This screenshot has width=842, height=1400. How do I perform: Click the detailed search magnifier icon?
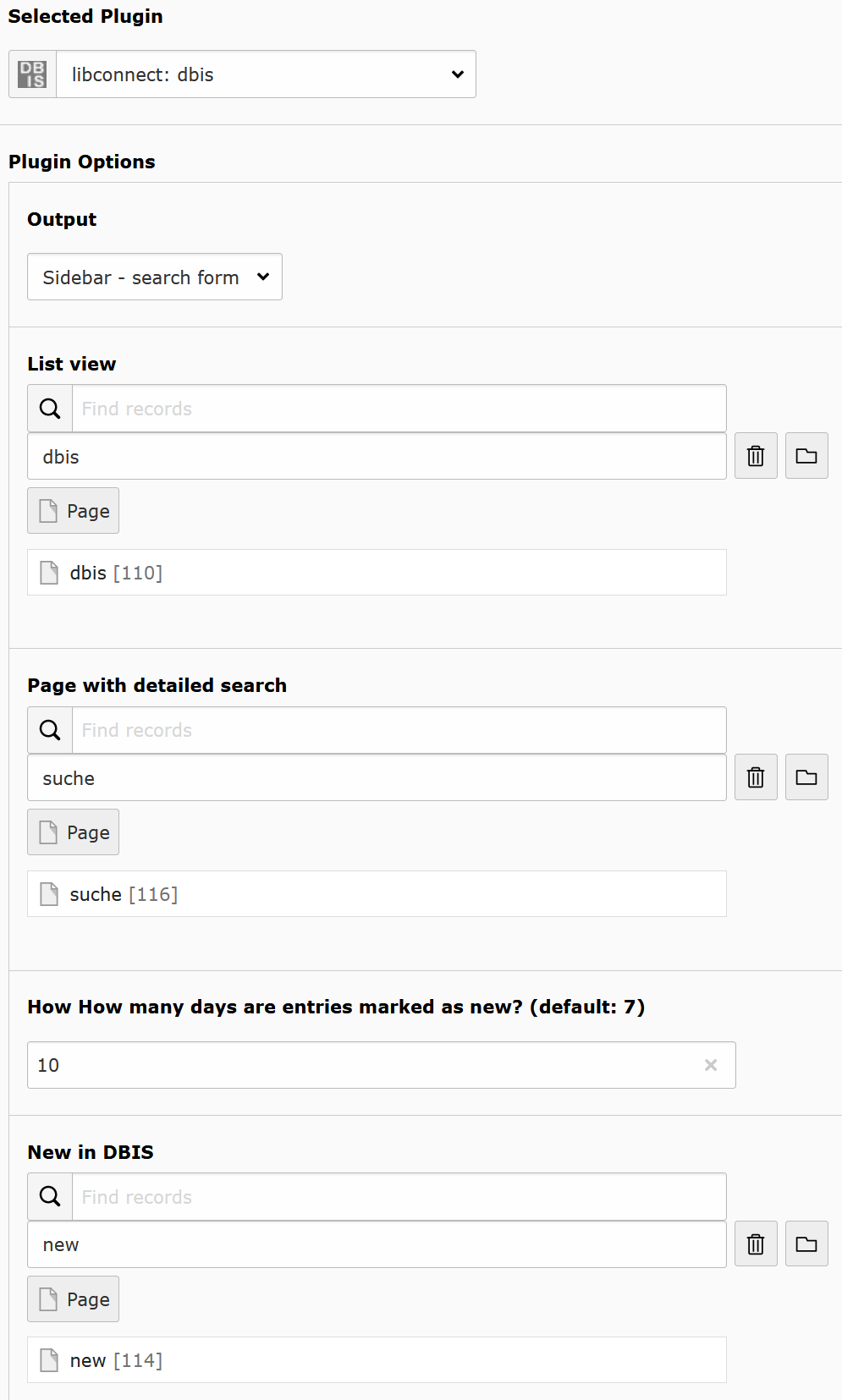click(x=50, y=730)
